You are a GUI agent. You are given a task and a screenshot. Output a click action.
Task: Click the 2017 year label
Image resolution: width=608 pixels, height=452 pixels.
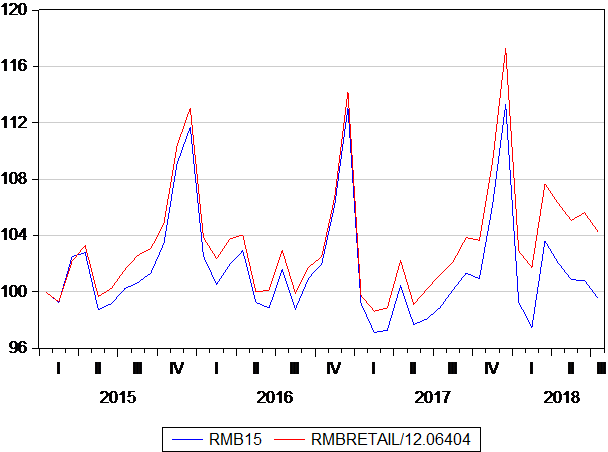coord(433,397)
